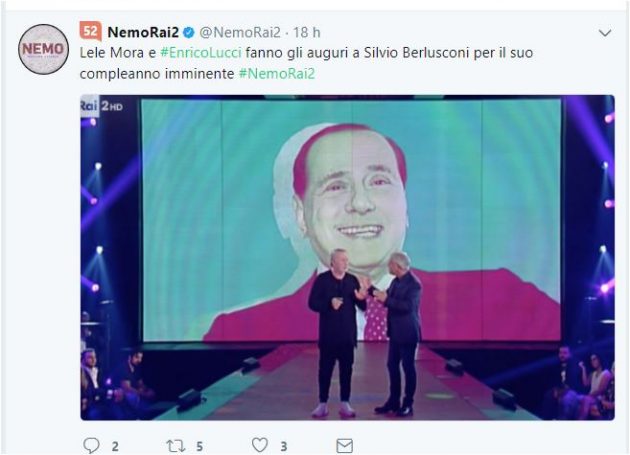Image resolution: width=630 pixels, height=455 pixels.
Task: Click the blue verified checkmark badge
Action: point(188,33)
